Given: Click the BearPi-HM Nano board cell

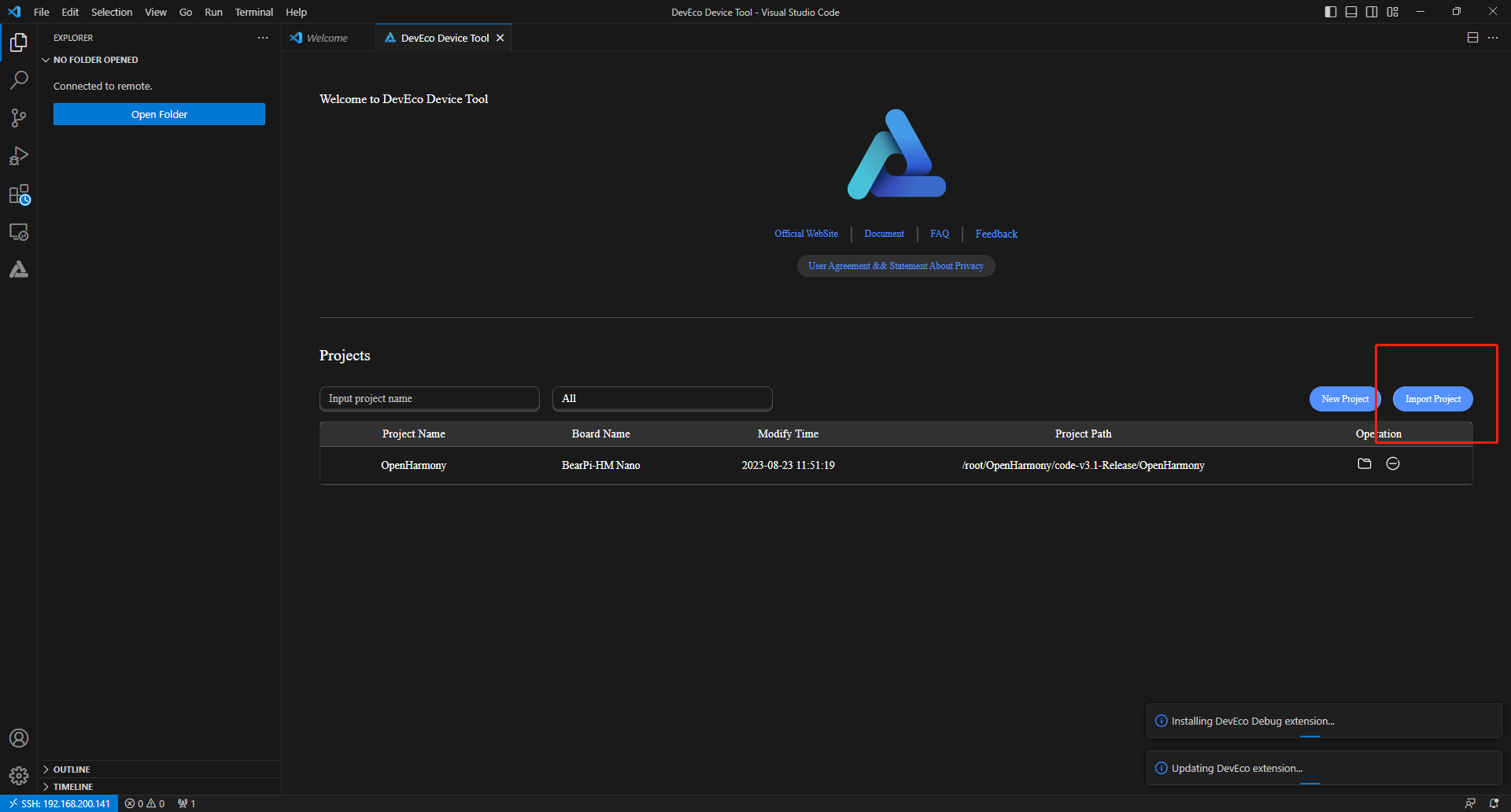Looking at the screenshot, I should (x=601, y=466).
